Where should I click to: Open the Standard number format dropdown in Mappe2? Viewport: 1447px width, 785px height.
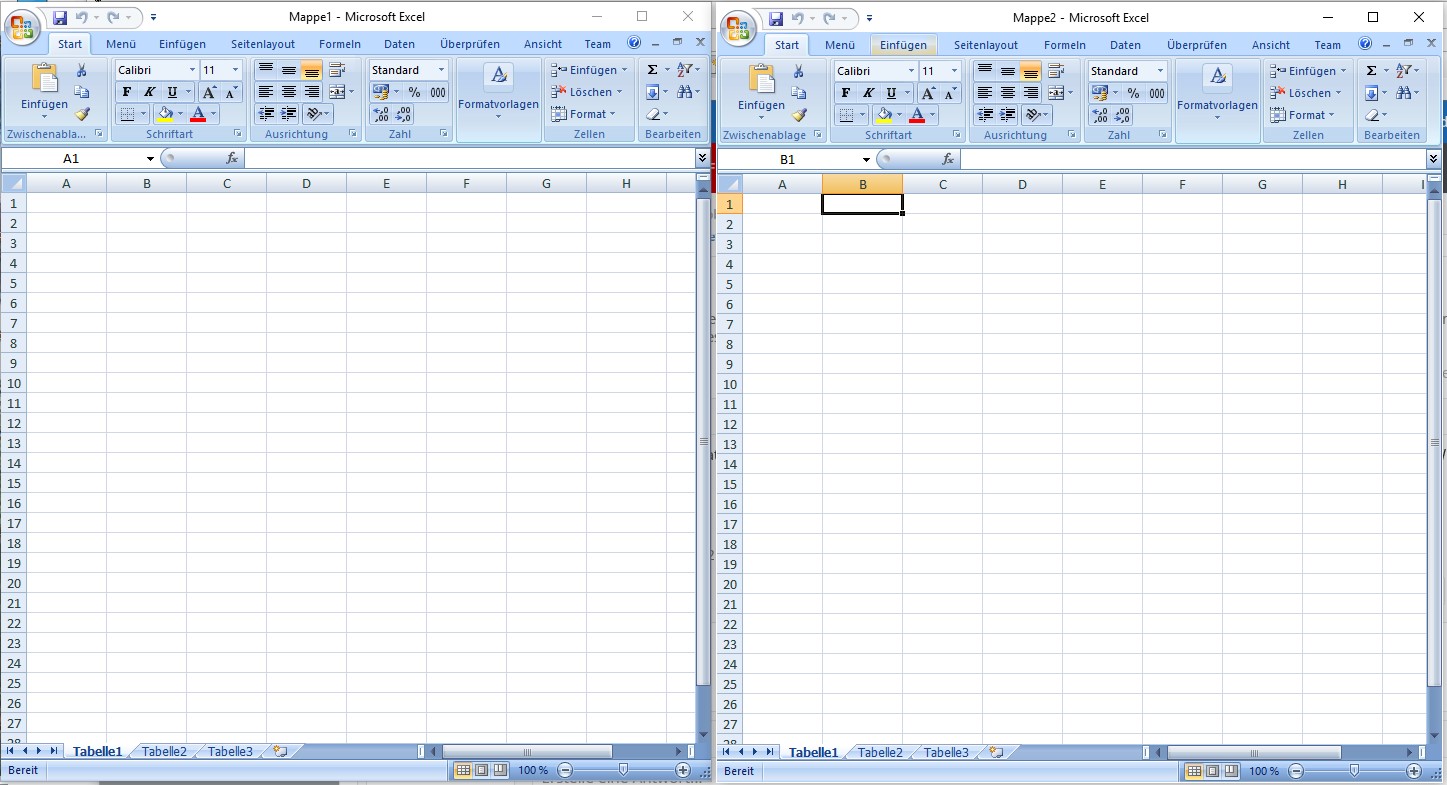click(x=1160, y=71)
